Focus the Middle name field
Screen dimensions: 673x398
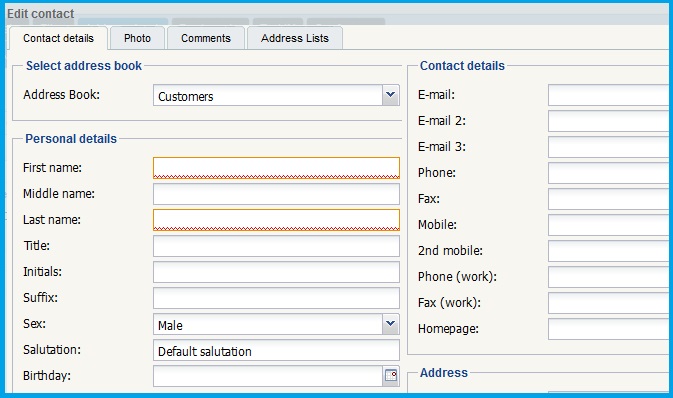(276, 194)
